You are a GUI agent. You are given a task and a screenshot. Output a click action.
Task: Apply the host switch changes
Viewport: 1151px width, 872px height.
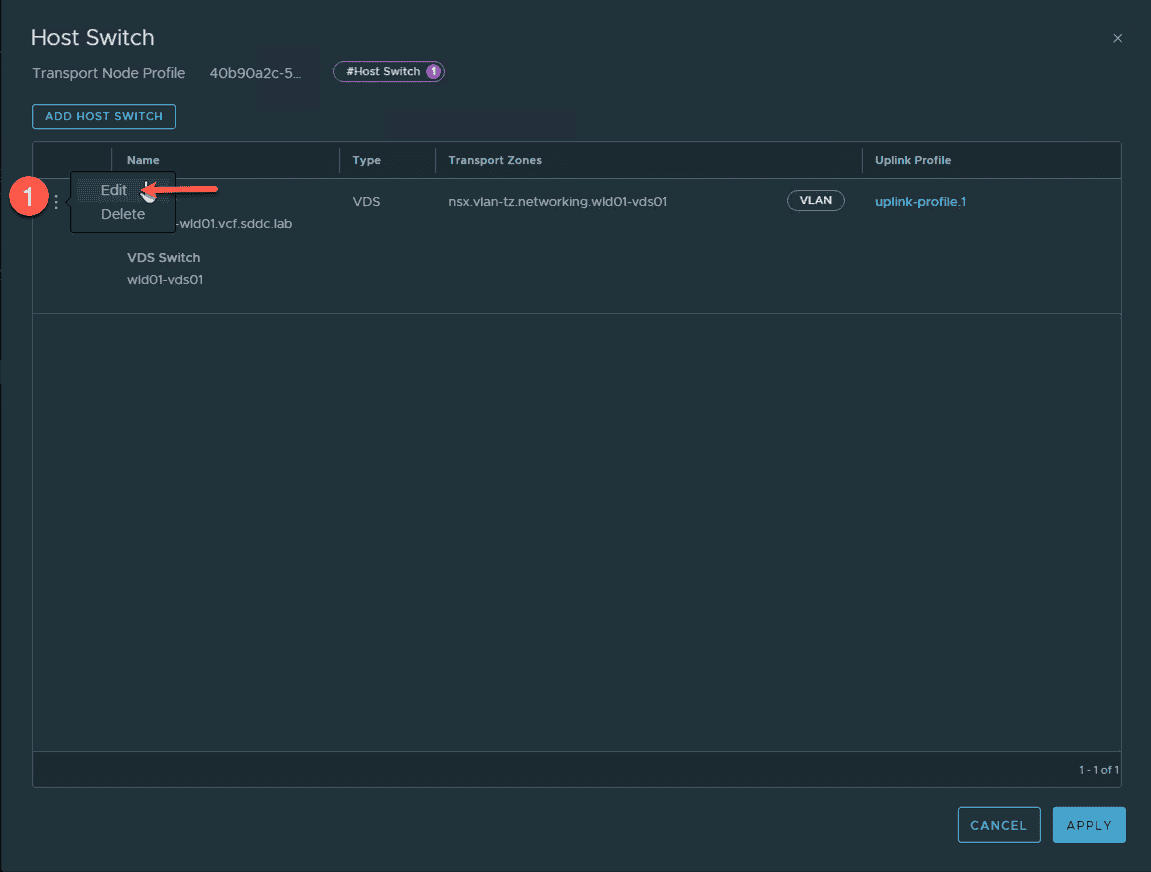tap(1089, 825)
